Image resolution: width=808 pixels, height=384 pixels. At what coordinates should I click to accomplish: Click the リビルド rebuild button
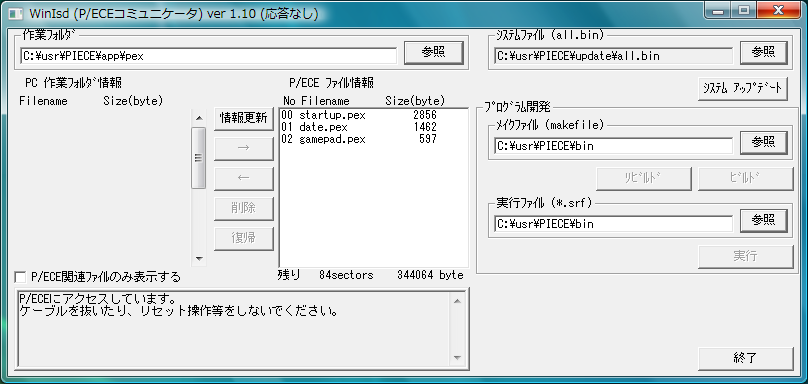644,179
